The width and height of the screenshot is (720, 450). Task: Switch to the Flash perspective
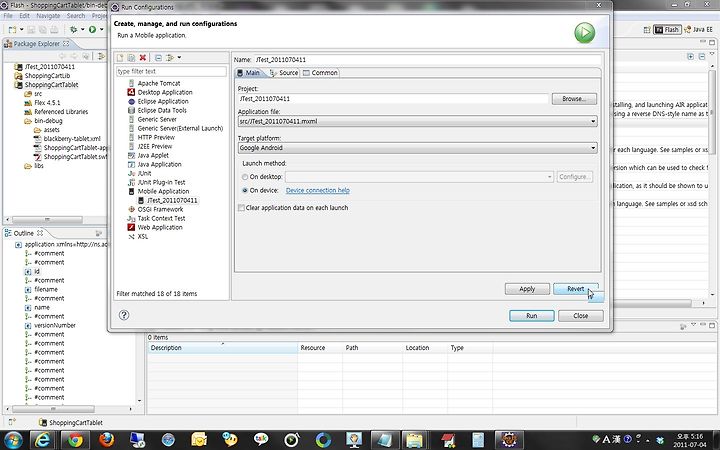pyautogui.click(x=667, y=30)
